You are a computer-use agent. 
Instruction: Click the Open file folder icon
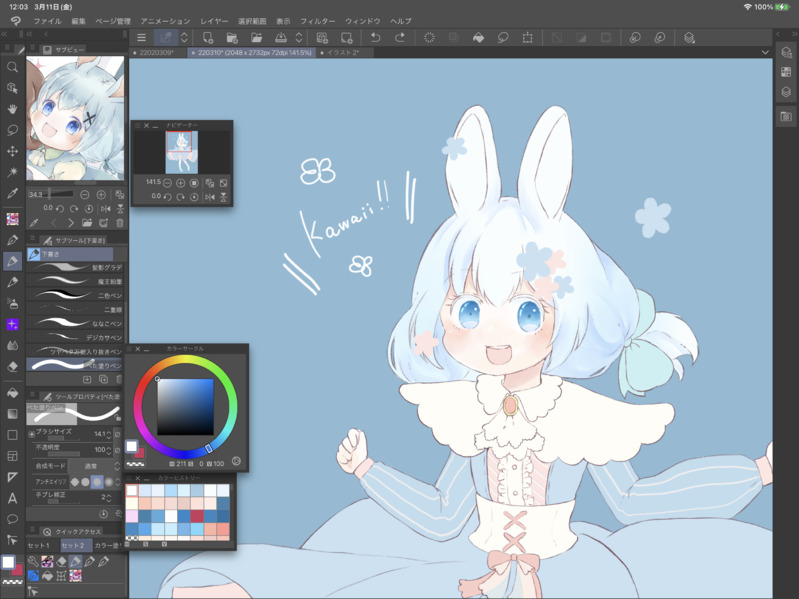[256, 37]
